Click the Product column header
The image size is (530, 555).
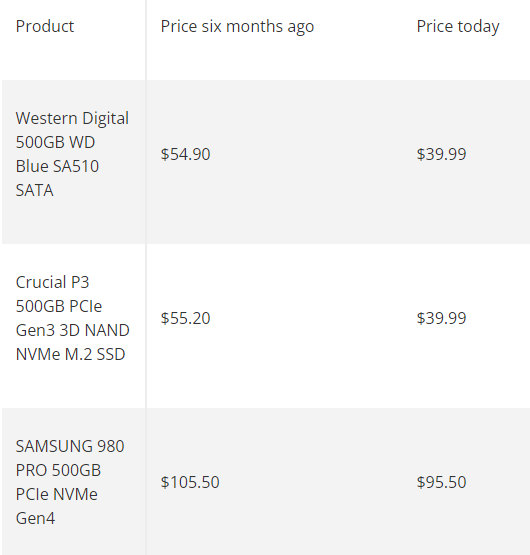point(45,27)
